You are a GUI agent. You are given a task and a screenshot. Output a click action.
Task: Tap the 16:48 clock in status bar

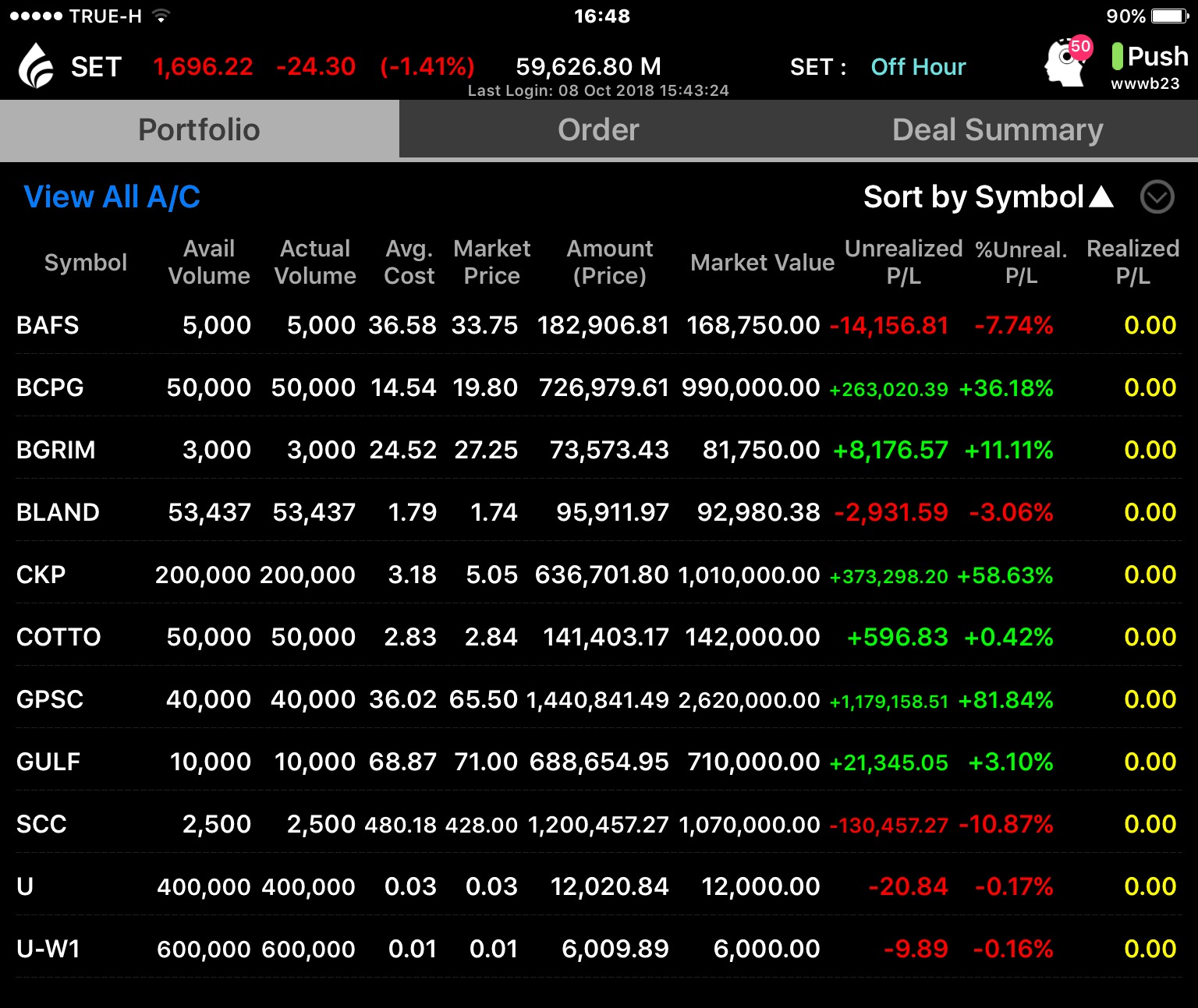[602, 16]
